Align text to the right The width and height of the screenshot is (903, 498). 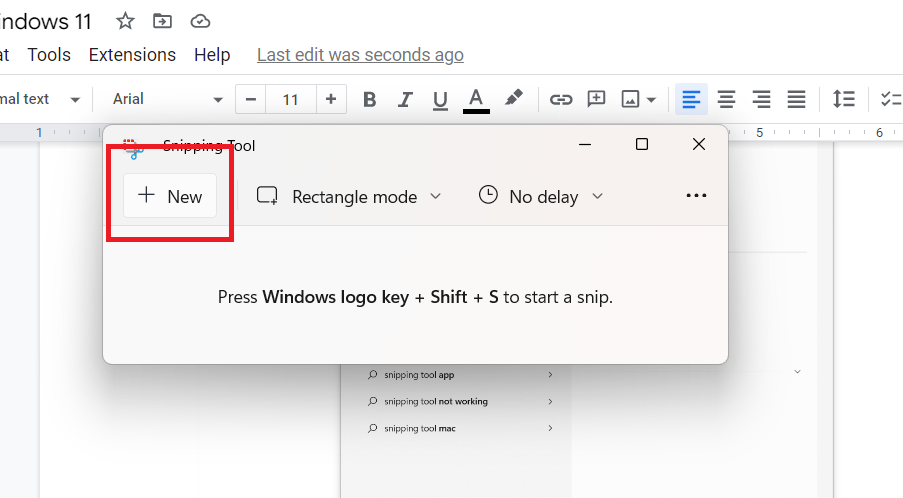click(x=761, y=99)
